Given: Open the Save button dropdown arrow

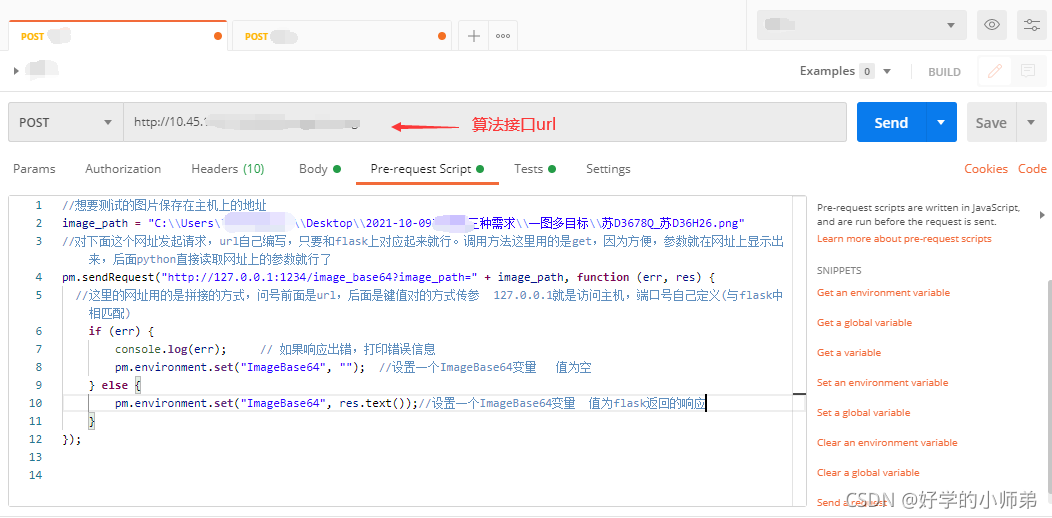Looking at the screenshot, I should coord(1031,122).
